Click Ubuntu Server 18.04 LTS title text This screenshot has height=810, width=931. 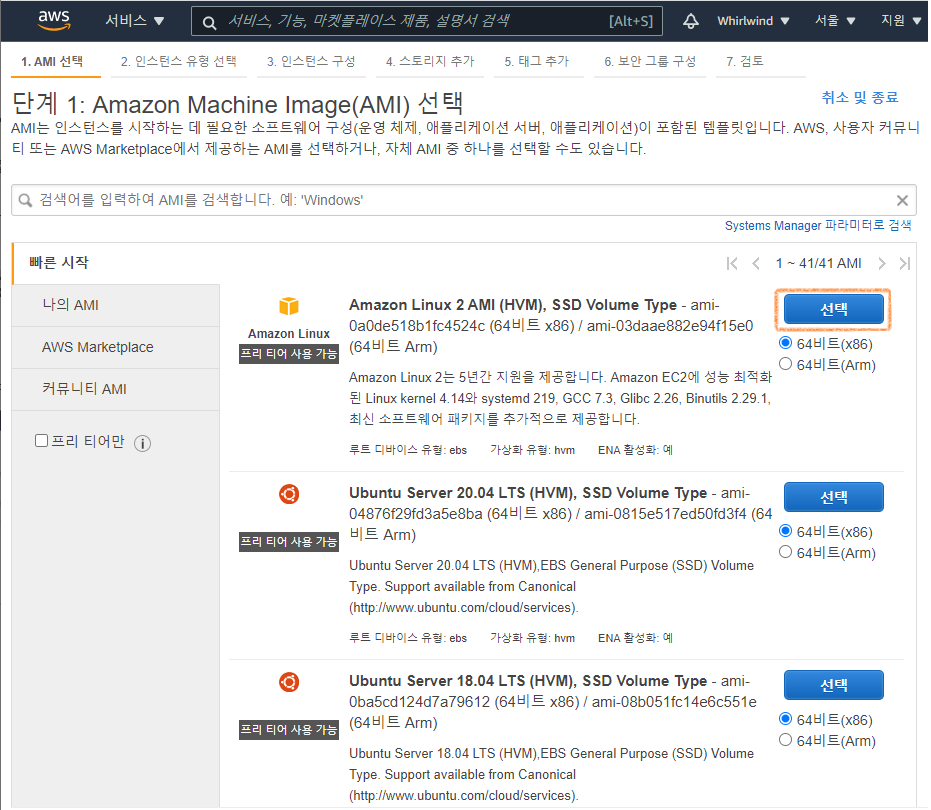528,681
